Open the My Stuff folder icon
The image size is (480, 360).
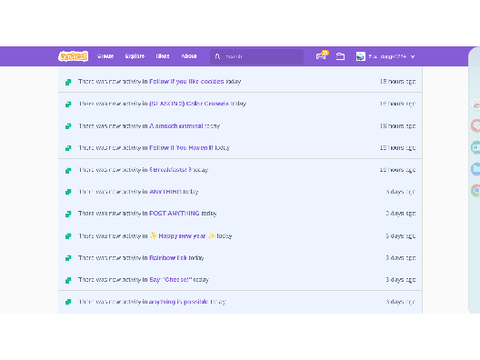(x=340, y=56)
